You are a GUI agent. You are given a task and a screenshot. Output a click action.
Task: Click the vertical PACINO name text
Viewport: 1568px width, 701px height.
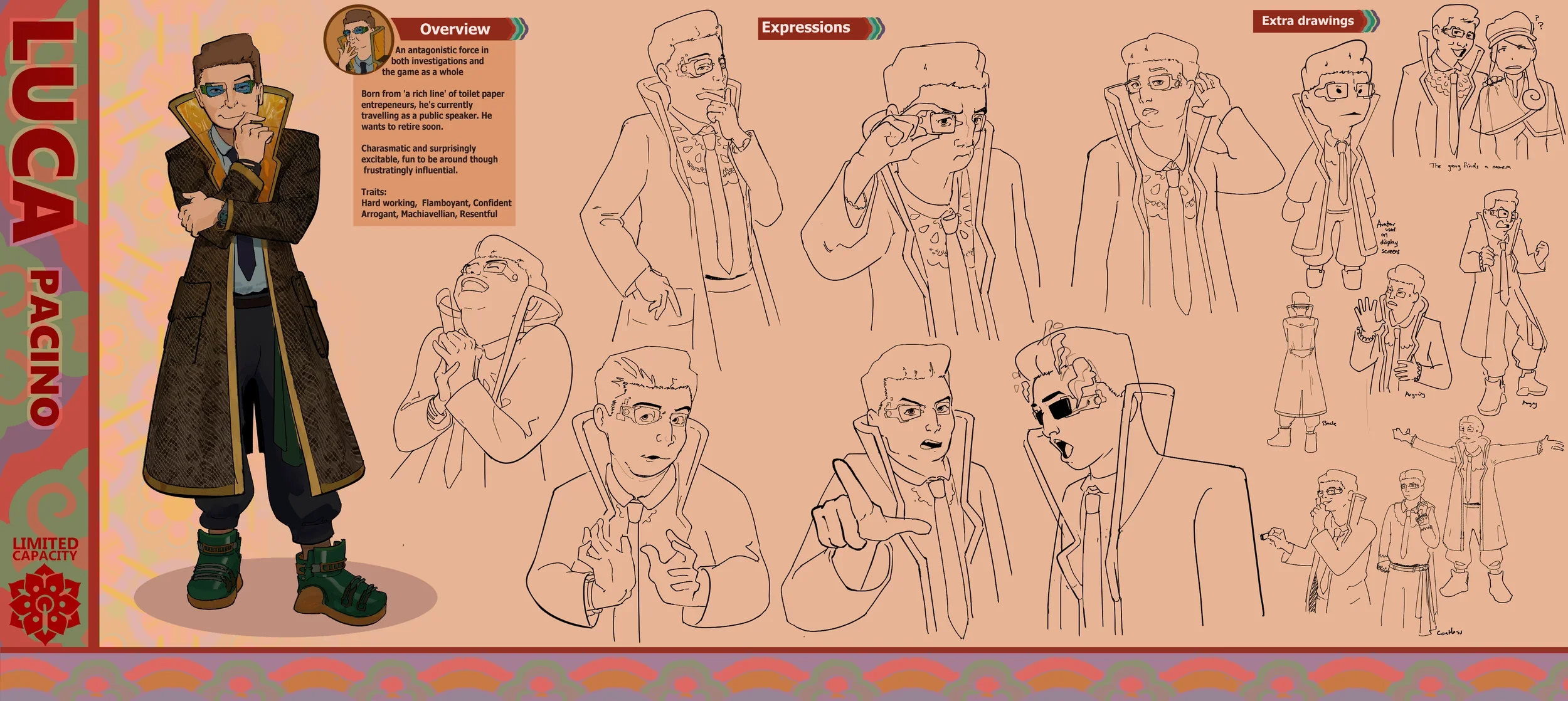pyautogui.click(x=45, y=348)
